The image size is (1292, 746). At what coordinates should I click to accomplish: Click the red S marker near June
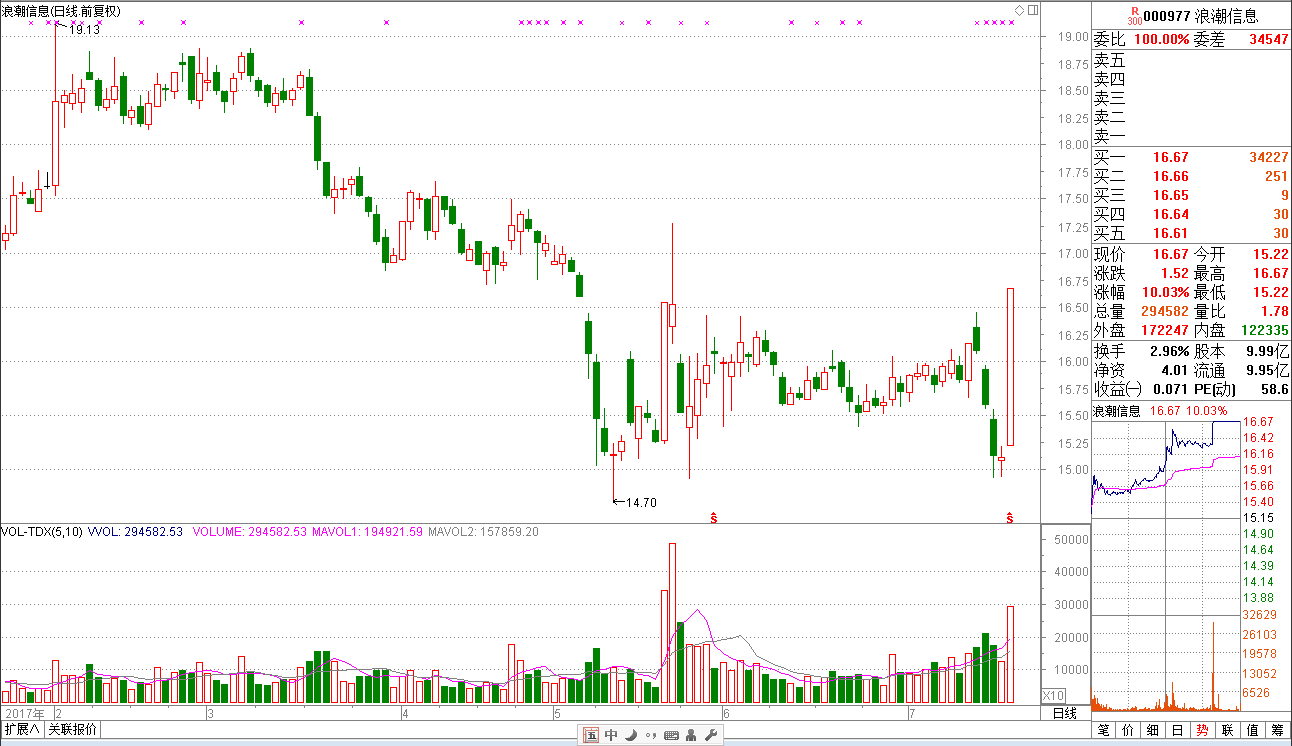click(714, 517)
